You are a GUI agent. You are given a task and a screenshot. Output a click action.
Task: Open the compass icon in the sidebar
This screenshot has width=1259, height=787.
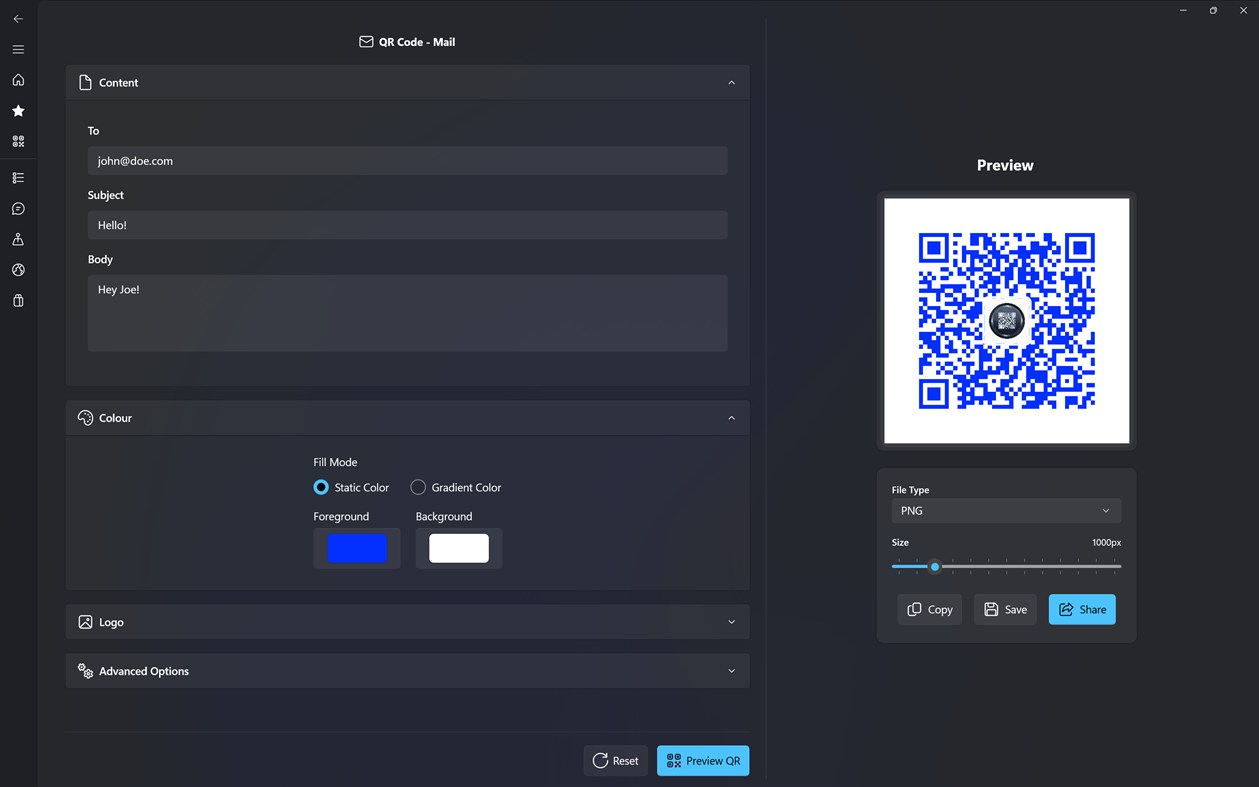point(18,269)
